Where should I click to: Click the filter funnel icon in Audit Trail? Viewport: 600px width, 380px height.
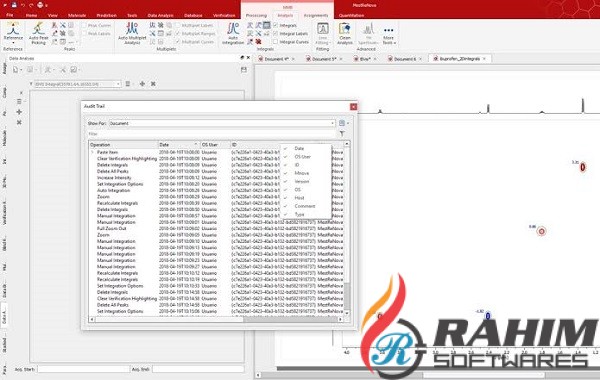tap(342, 134)
